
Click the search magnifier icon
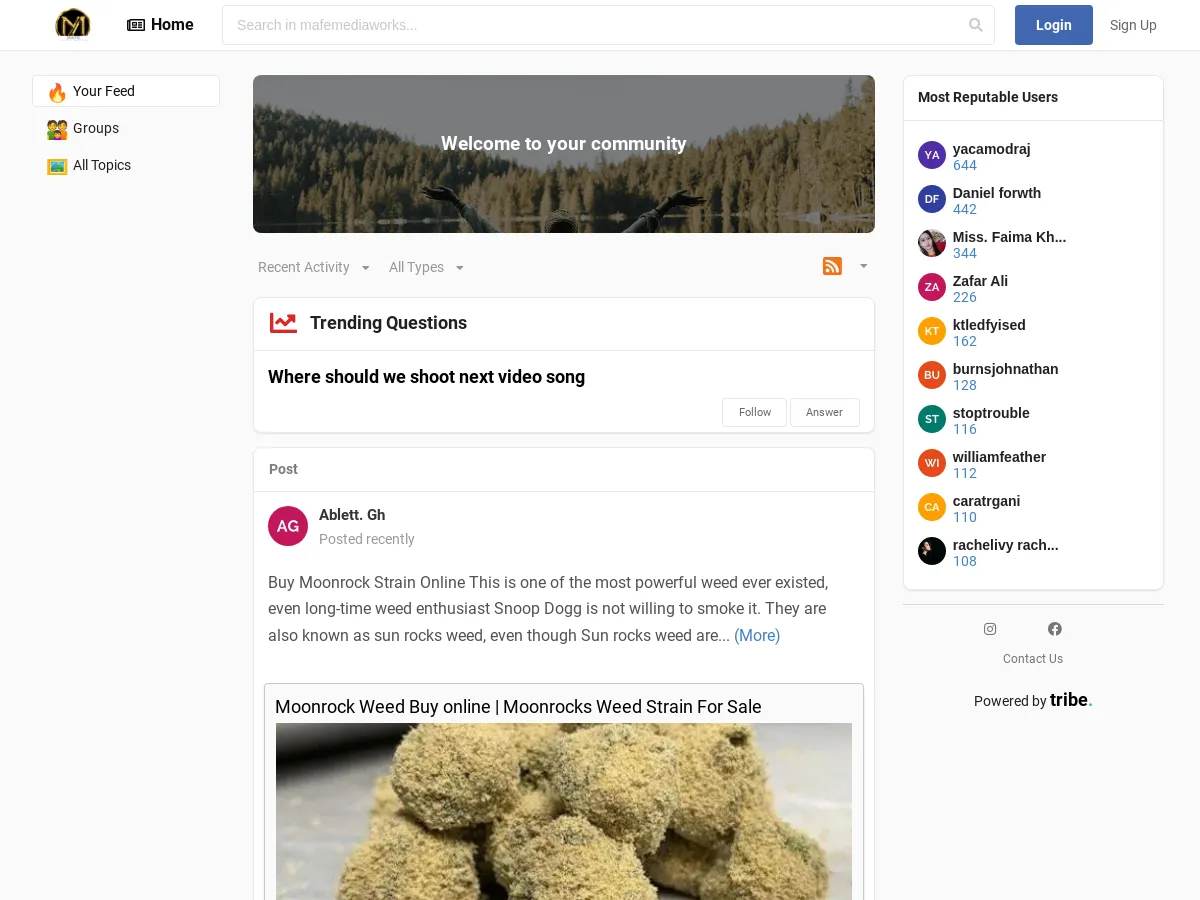tap(975, 25)
